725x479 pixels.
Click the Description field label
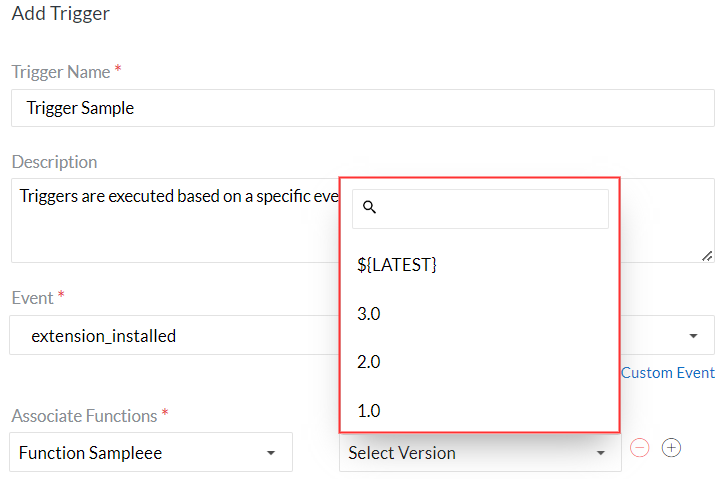pos(55,162)
